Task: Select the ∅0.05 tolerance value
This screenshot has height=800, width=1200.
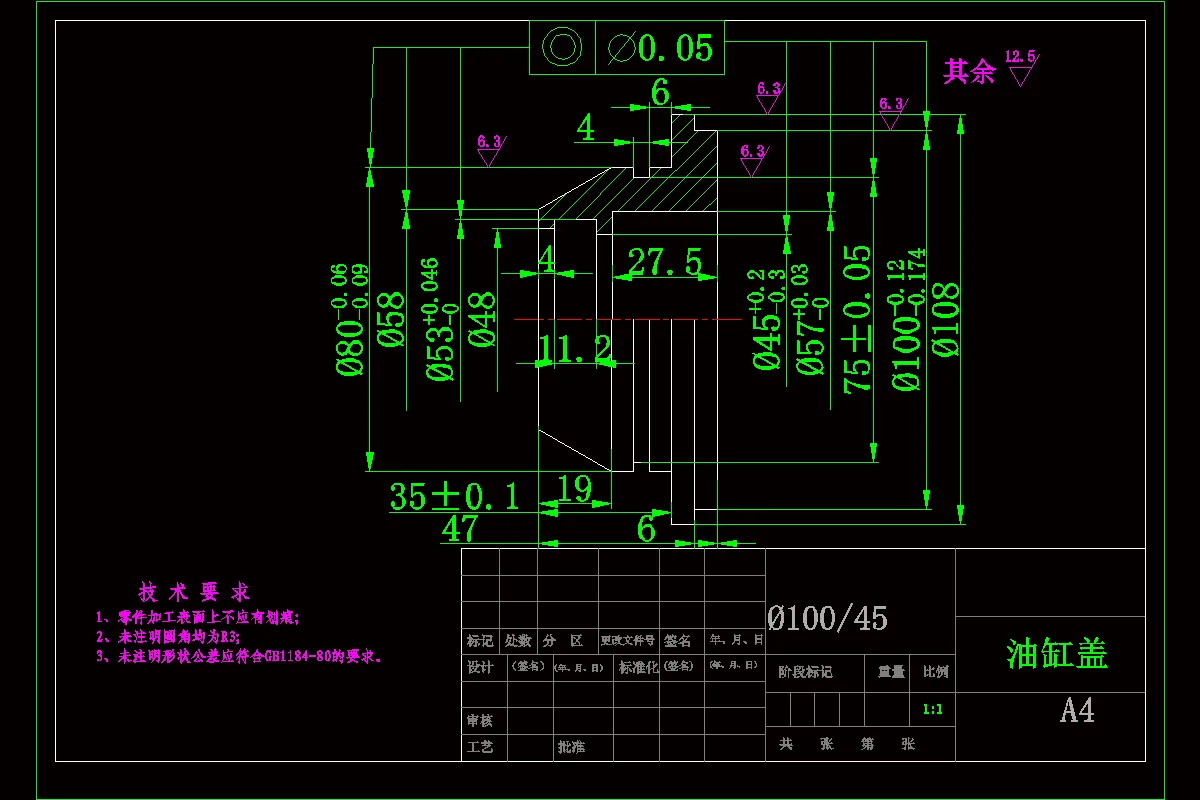Action: pos(661,48)
